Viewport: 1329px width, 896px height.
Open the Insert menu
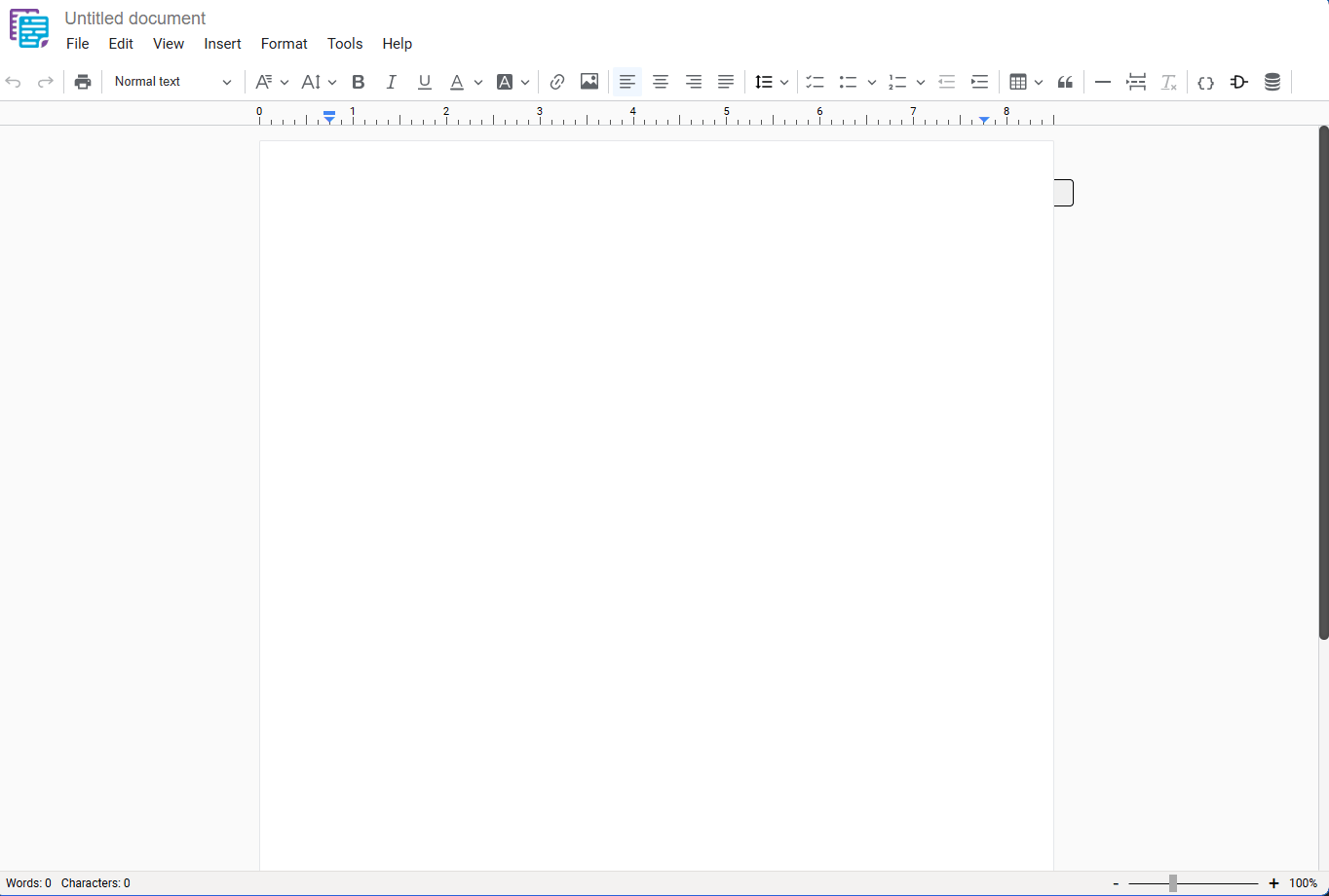pos(222,44)
